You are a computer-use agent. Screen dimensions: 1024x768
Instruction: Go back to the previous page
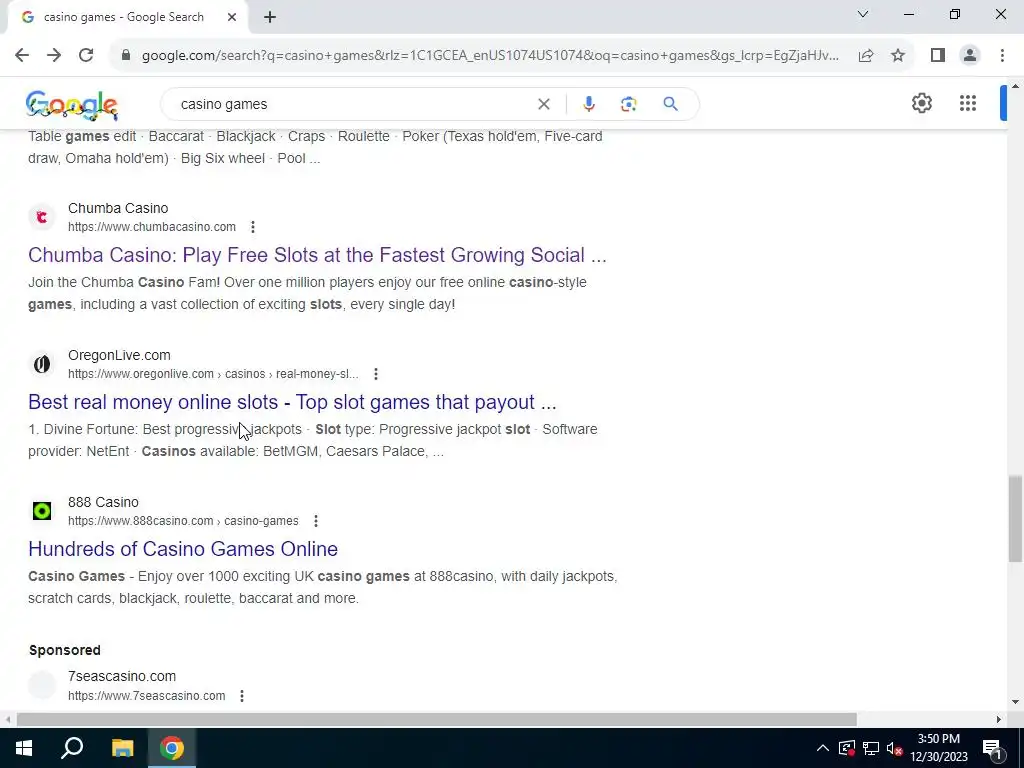tap(22, 56)
